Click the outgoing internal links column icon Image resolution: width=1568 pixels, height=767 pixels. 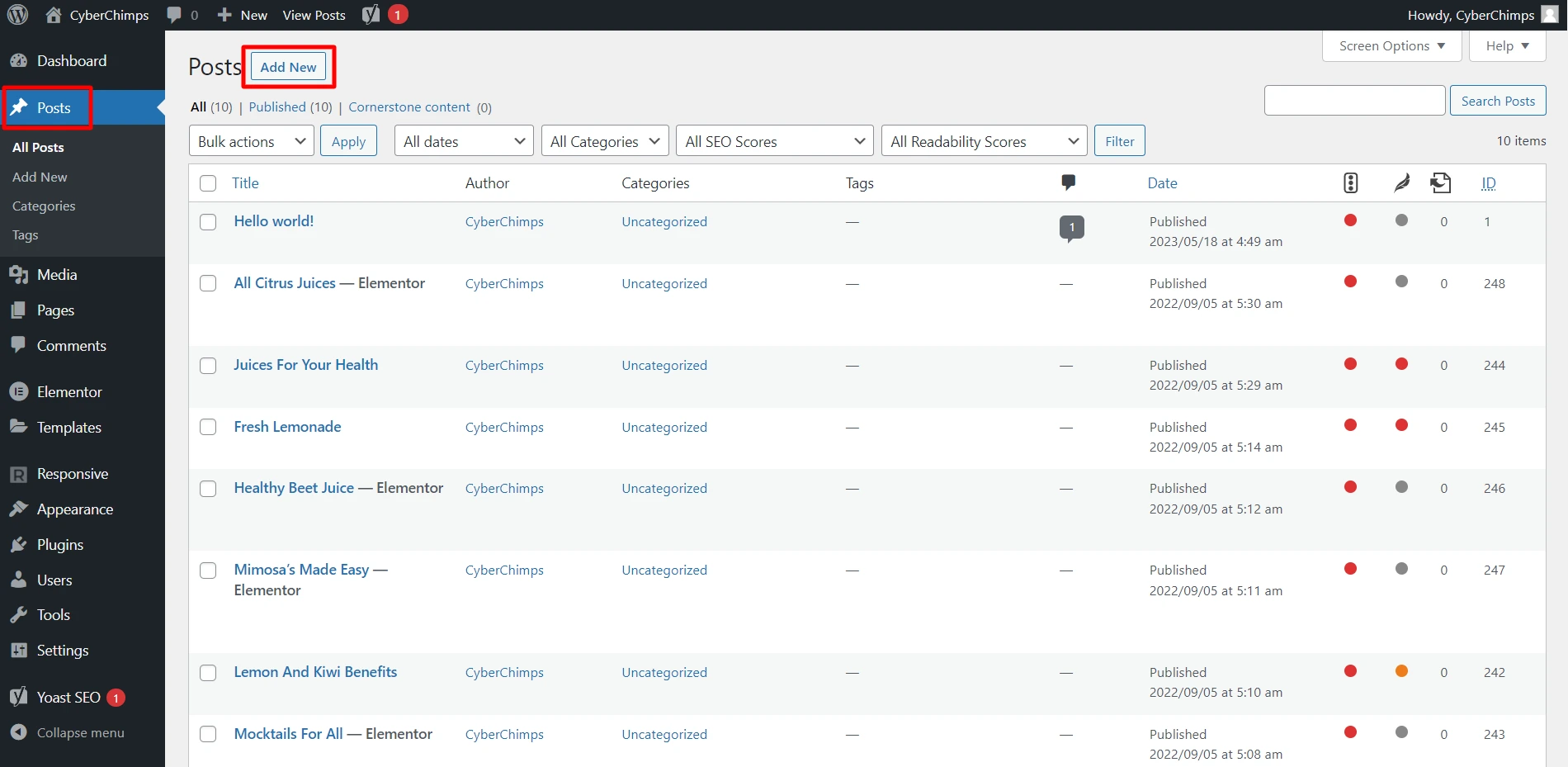click(1441, 182)
